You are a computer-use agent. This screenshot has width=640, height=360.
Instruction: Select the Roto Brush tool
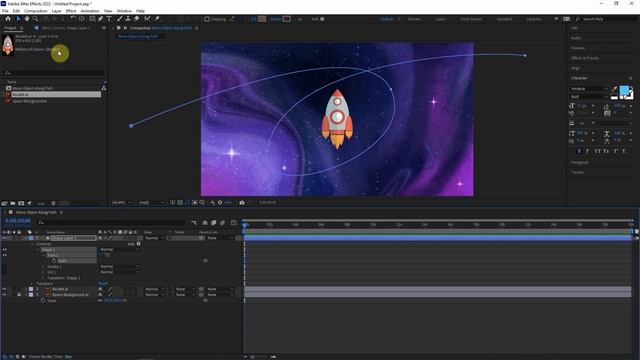(147, 19)
